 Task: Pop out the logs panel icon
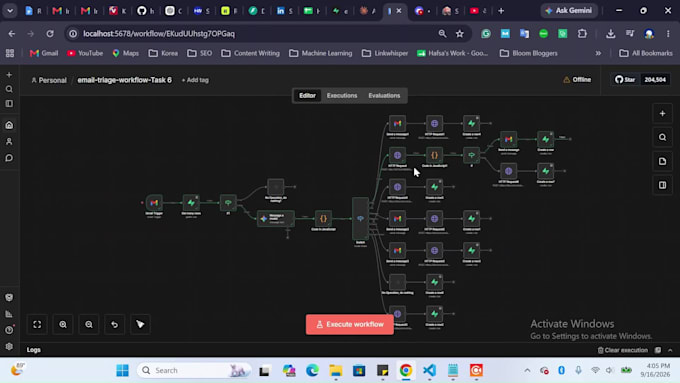pos(658,350)
